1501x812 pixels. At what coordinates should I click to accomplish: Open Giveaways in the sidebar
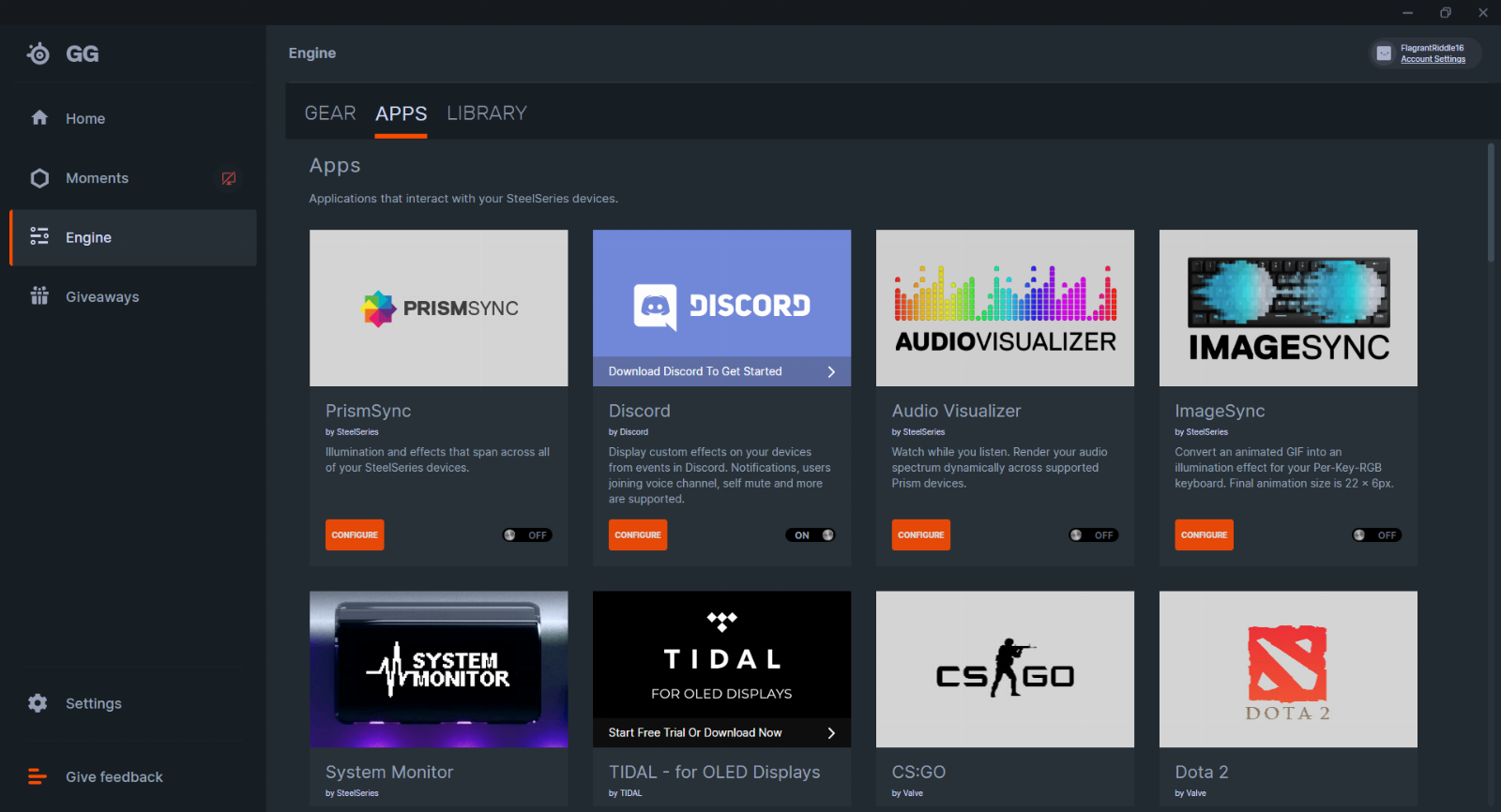132,296
